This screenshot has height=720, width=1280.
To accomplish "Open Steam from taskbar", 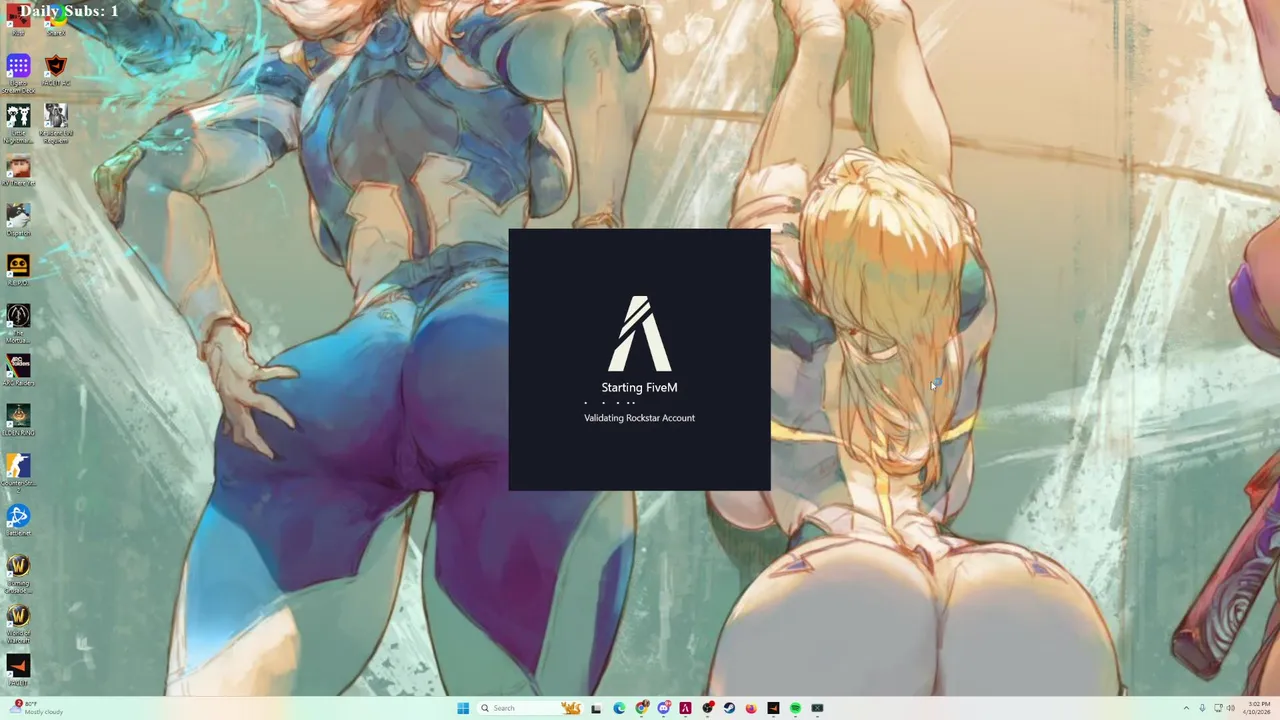I will tap(729, 708).
